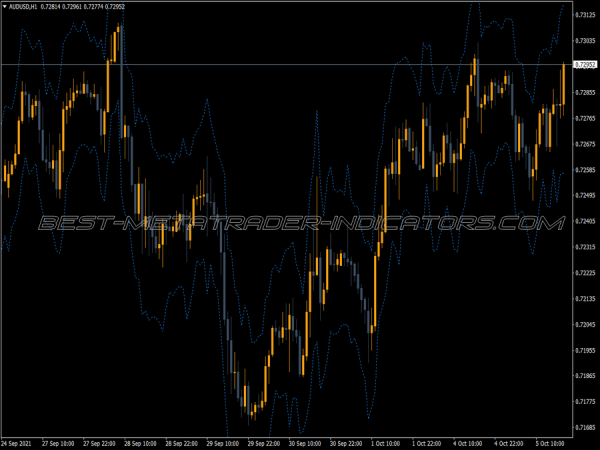Select the low value 0.72774 in header
The height and width of the screenshot is (450, 600).
(x=93, y=7)
